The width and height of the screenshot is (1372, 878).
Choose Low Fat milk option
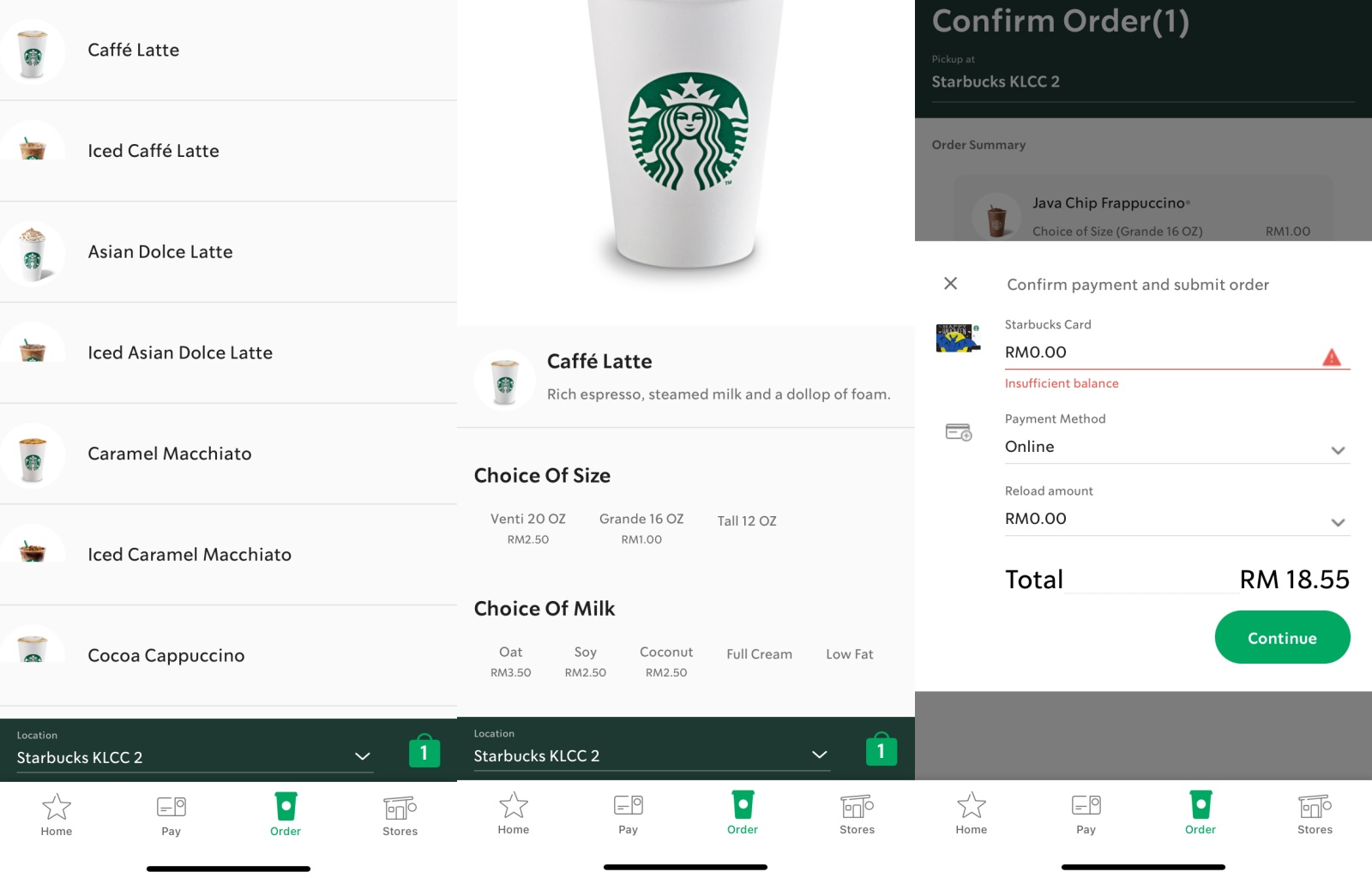850,654
